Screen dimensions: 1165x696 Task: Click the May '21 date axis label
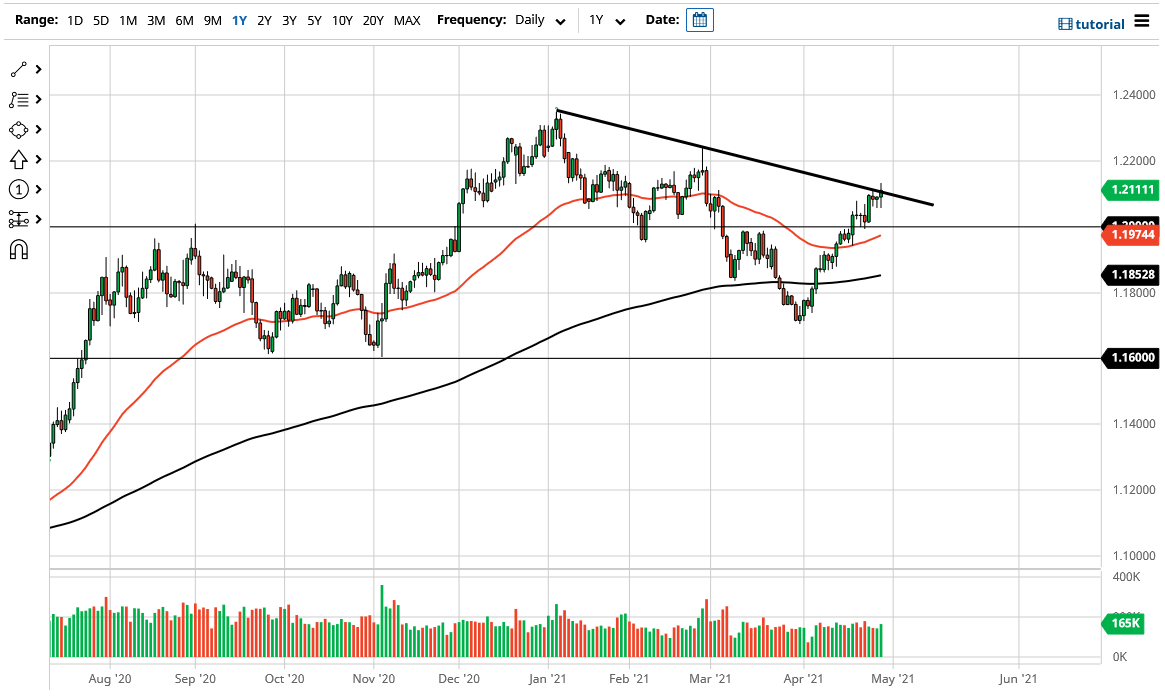point(892,678)
